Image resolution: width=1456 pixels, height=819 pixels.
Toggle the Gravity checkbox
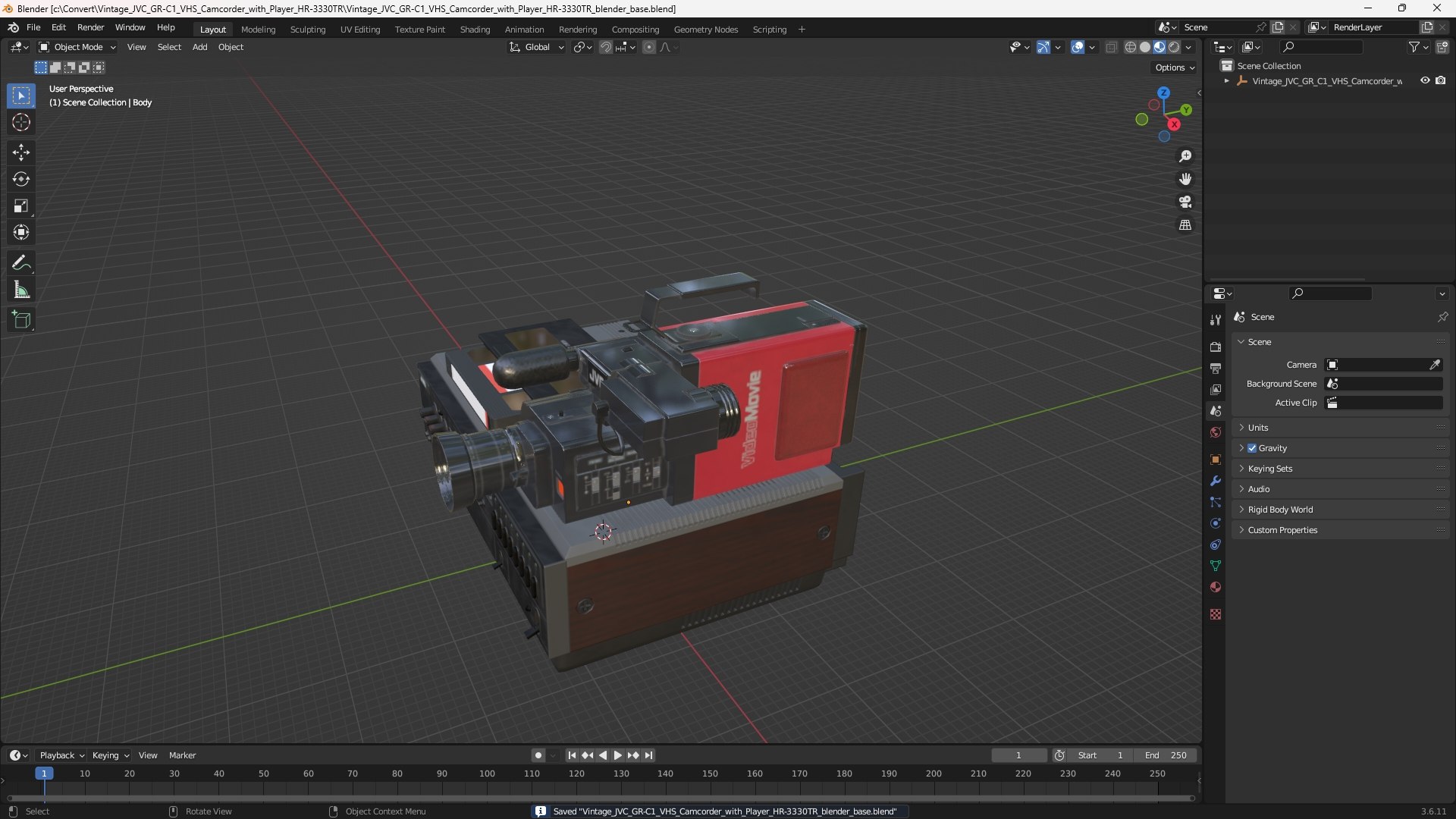(x=1252, y=448)
